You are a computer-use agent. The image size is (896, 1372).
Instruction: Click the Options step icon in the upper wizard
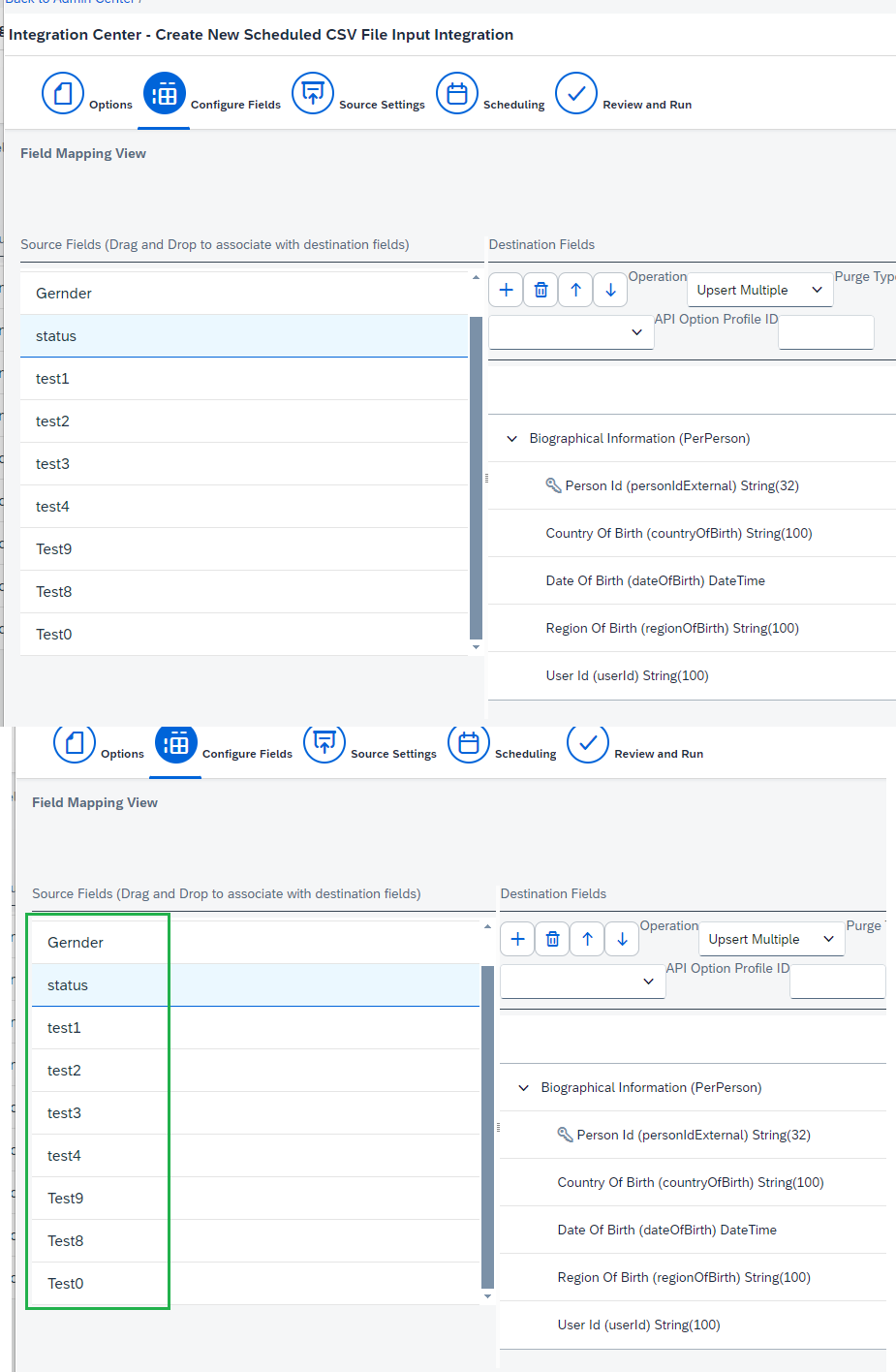[63, 94]
